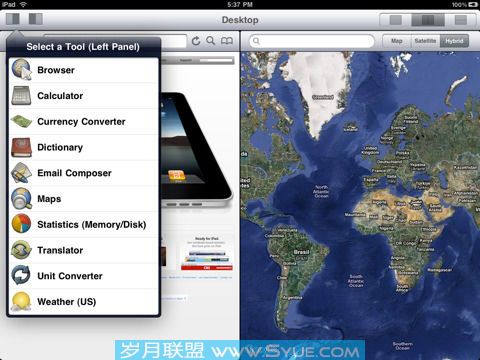Open Email Composer tool
Screen dimensions: 480x360
pos(83,173)
